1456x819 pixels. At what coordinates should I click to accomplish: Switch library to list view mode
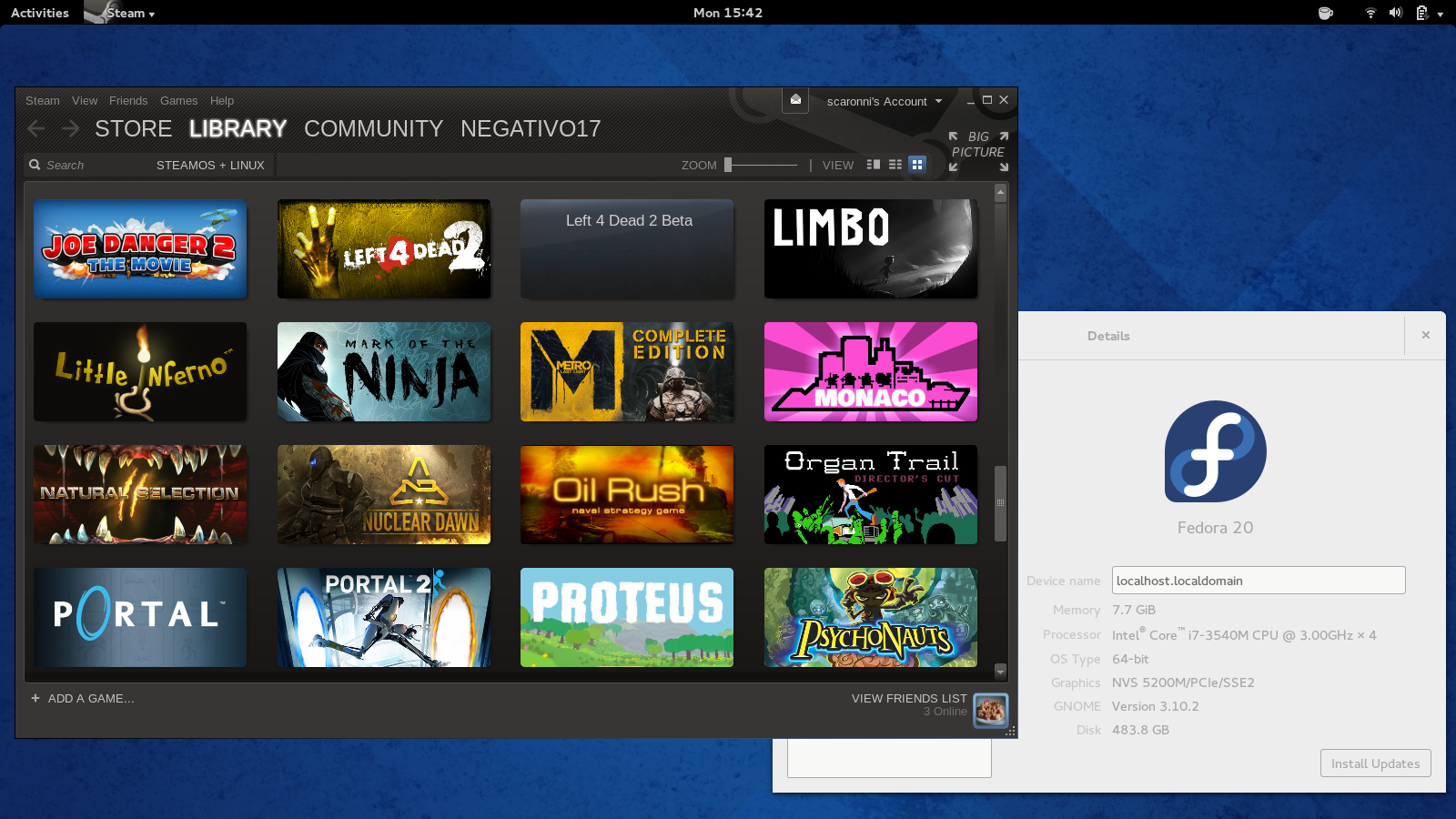tap(895, 165)
